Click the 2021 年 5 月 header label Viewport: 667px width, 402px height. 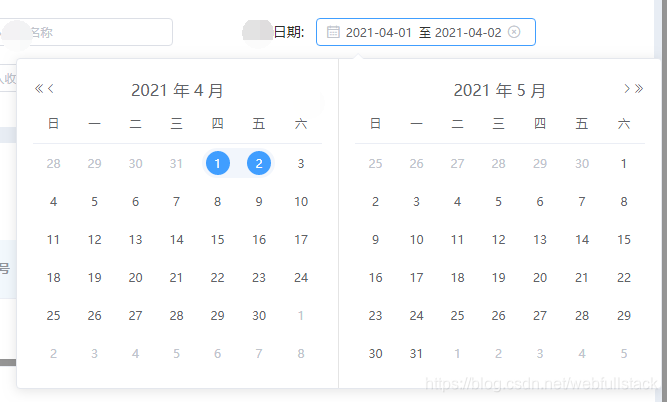(499, 91)
